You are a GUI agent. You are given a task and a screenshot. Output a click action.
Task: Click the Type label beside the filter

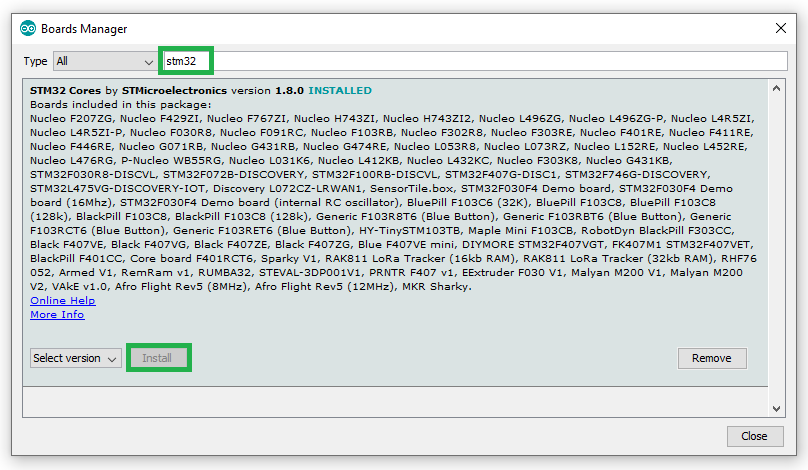click(35, 61)
